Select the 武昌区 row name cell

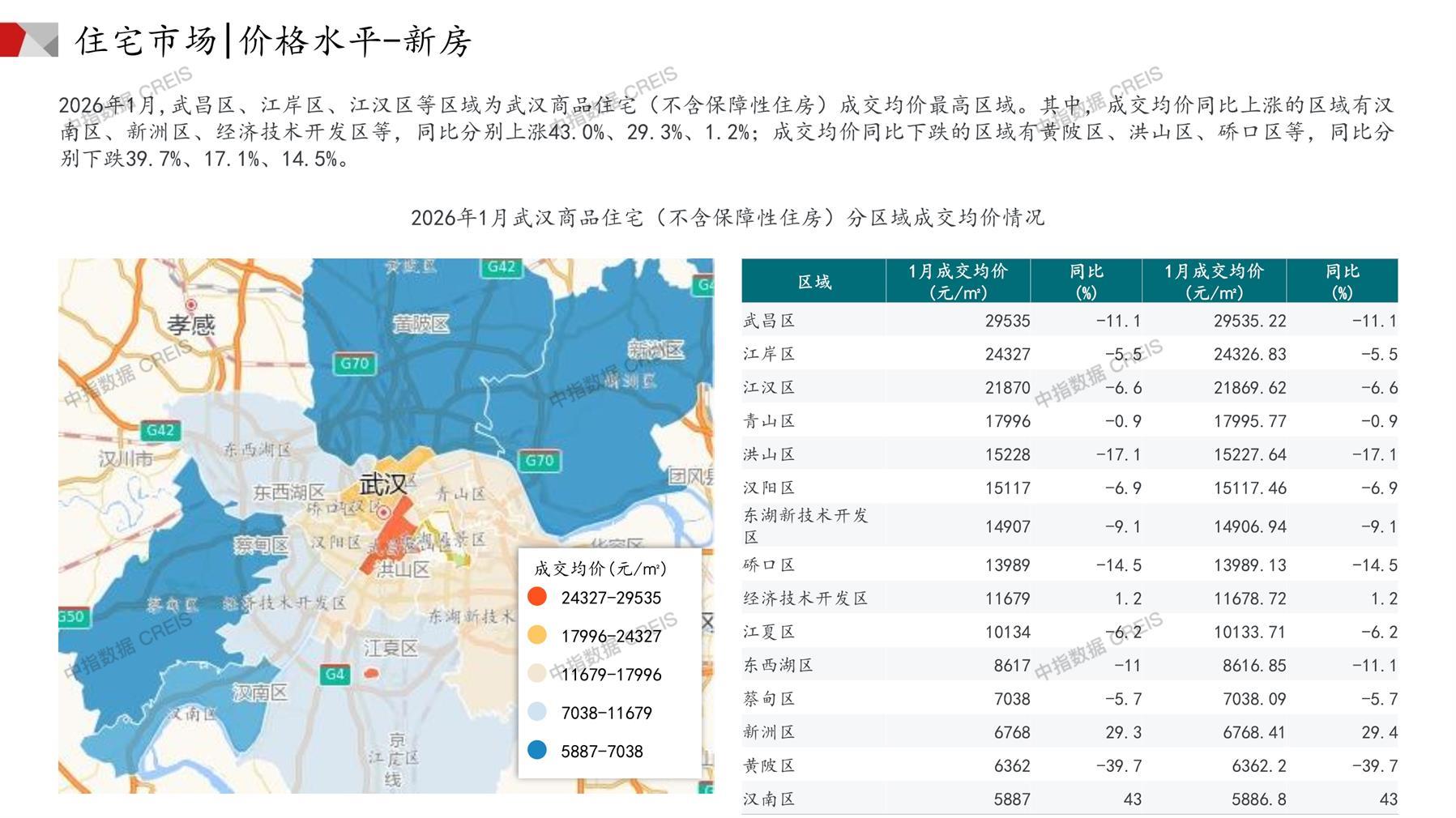pos(769,321)
